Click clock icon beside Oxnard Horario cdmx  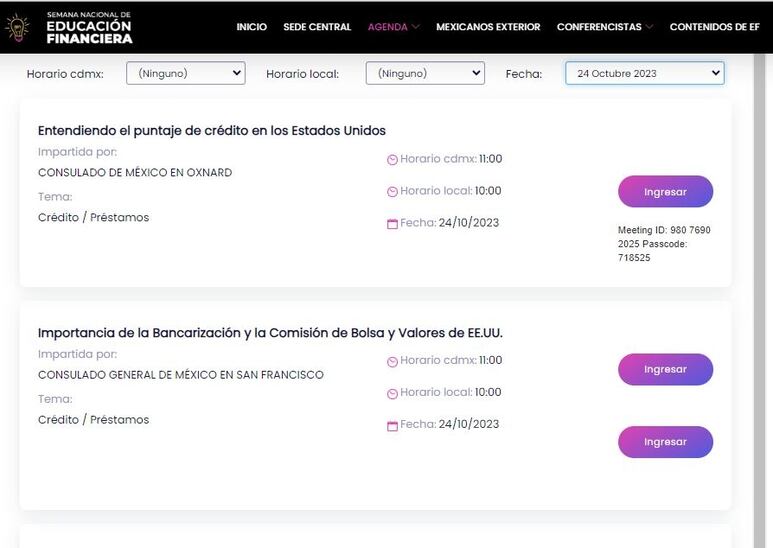[392, 160]
